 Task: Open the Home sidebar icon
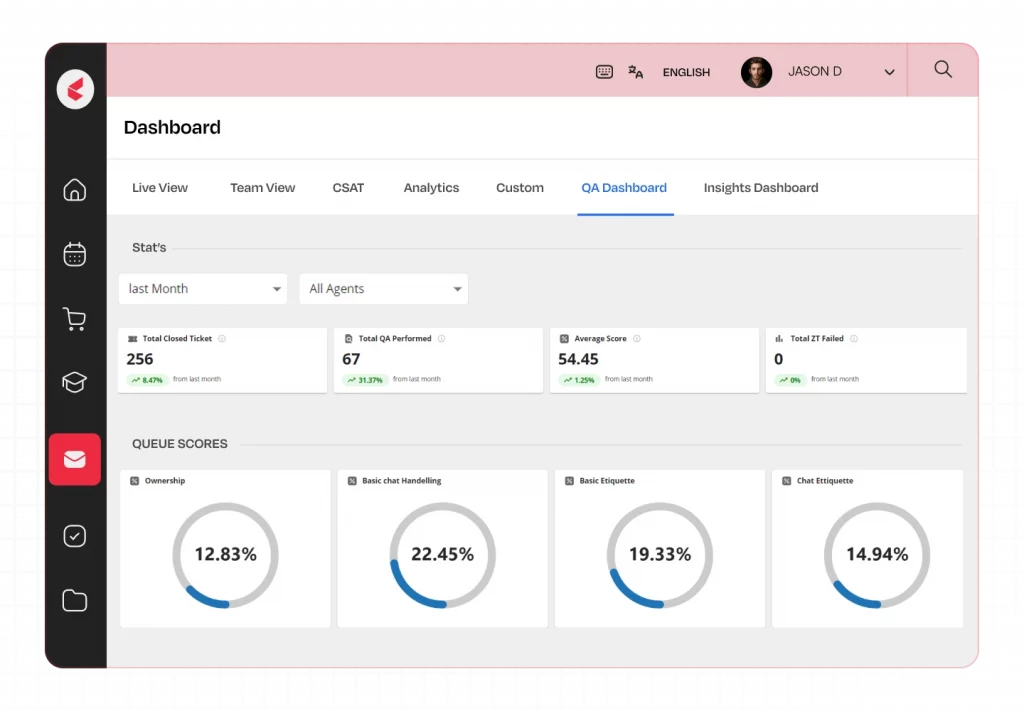[74, 190]
